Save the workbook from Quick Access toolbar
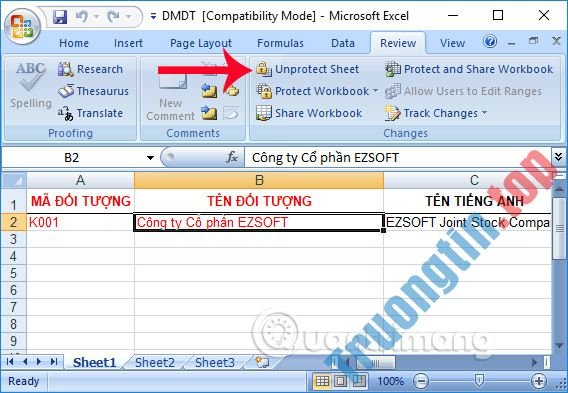The width and height of the screenshot is (568, 393). [x=60, y=17]
